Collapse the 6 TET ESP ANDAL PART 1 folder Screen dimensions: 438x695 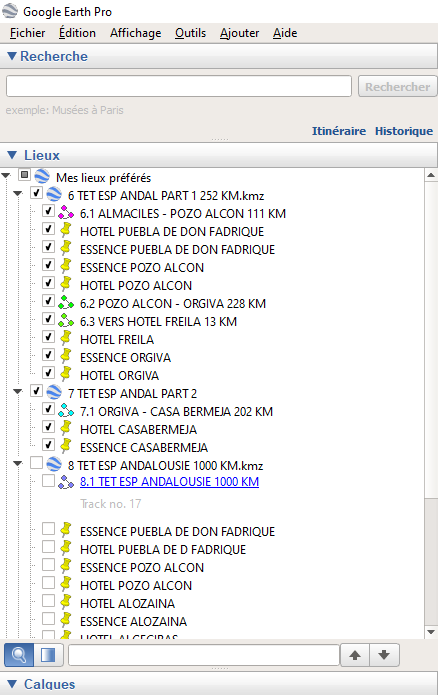18,194
